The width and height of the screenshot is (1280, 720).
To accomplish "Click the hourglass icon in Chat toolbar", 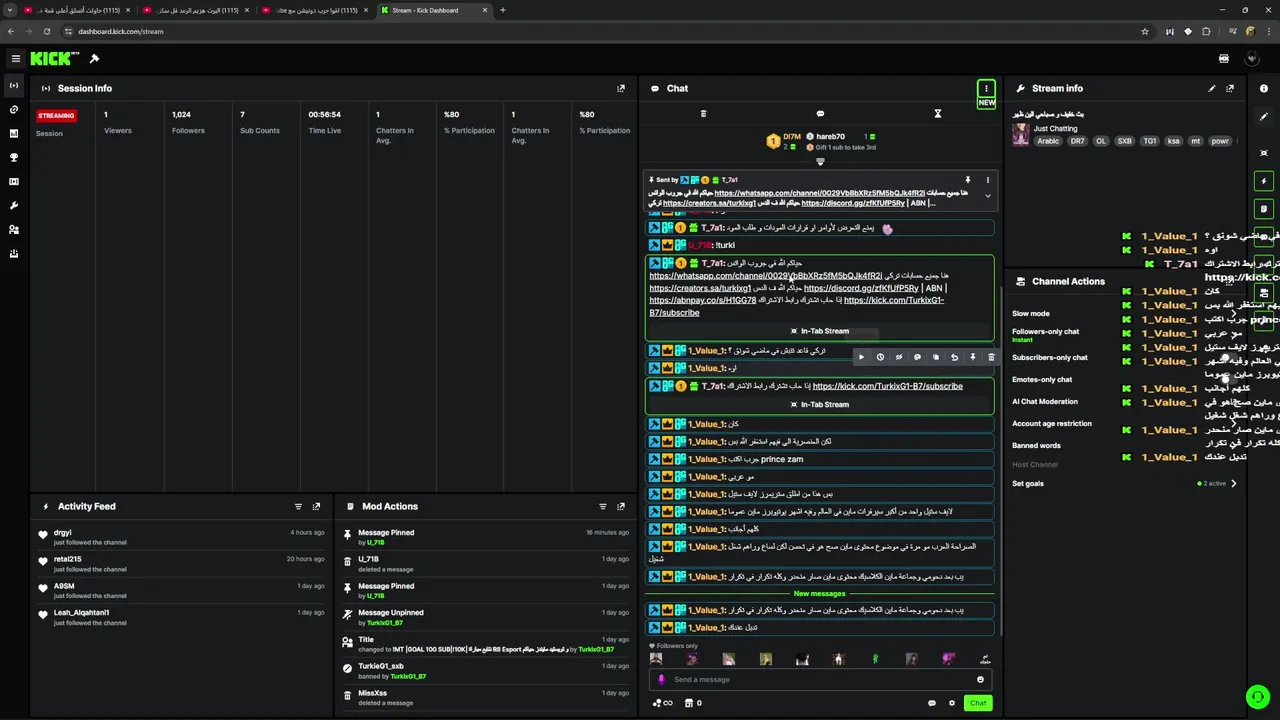I will (938, 114).
